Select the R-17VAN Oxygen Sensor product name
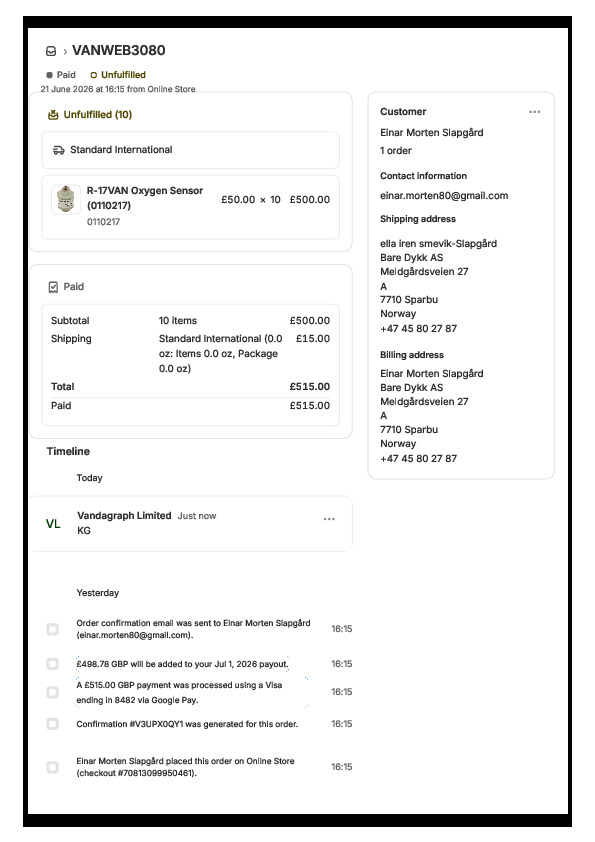Image resolution: width=595 pixels, height=842 pixels. pyautogui.click(x=145, y=198)
